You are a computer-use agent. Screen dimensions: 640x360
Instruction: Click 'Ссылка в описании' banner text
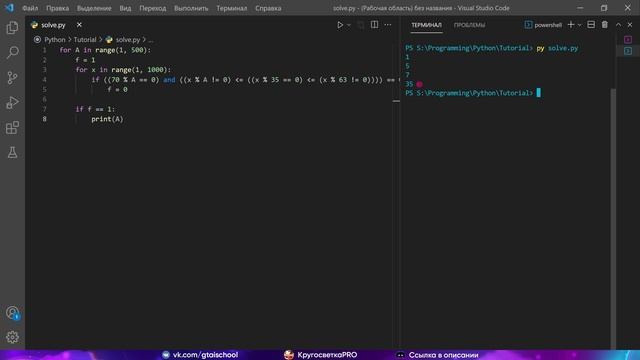(443, 355)
